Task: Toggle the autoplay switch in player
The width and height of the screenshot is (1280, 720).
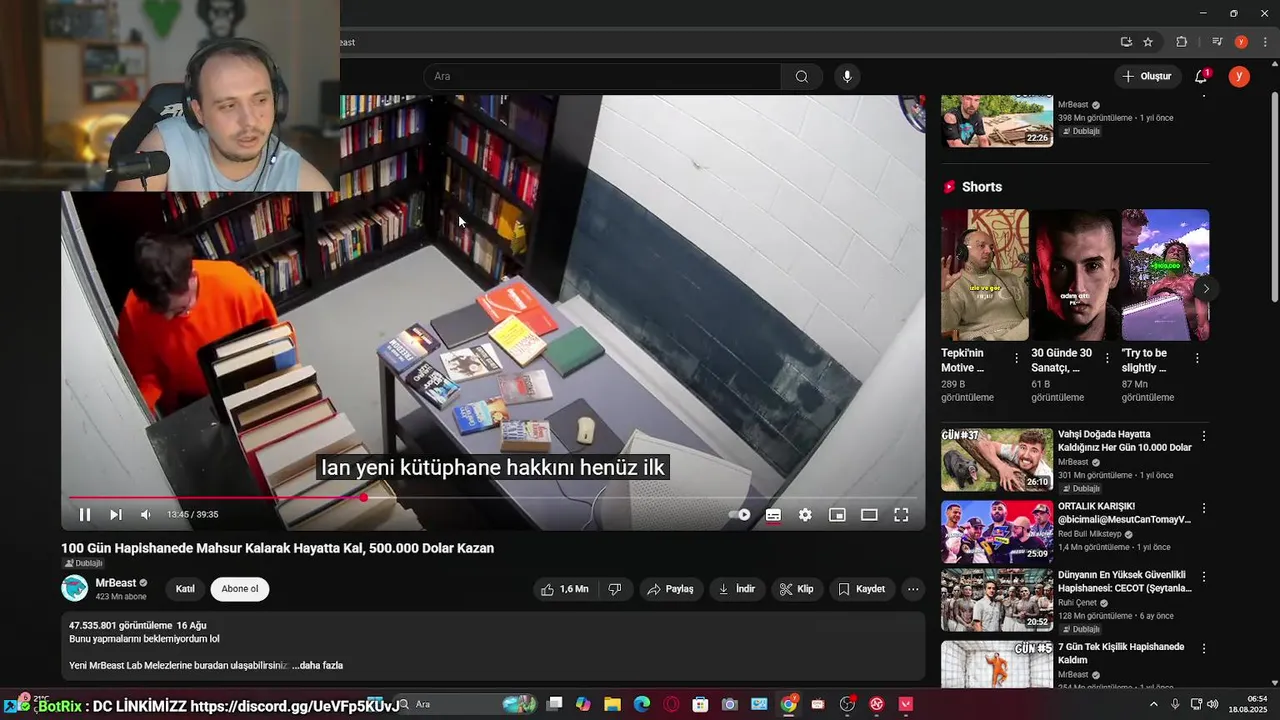Action: pyautogui.click(x=740, y=514)
